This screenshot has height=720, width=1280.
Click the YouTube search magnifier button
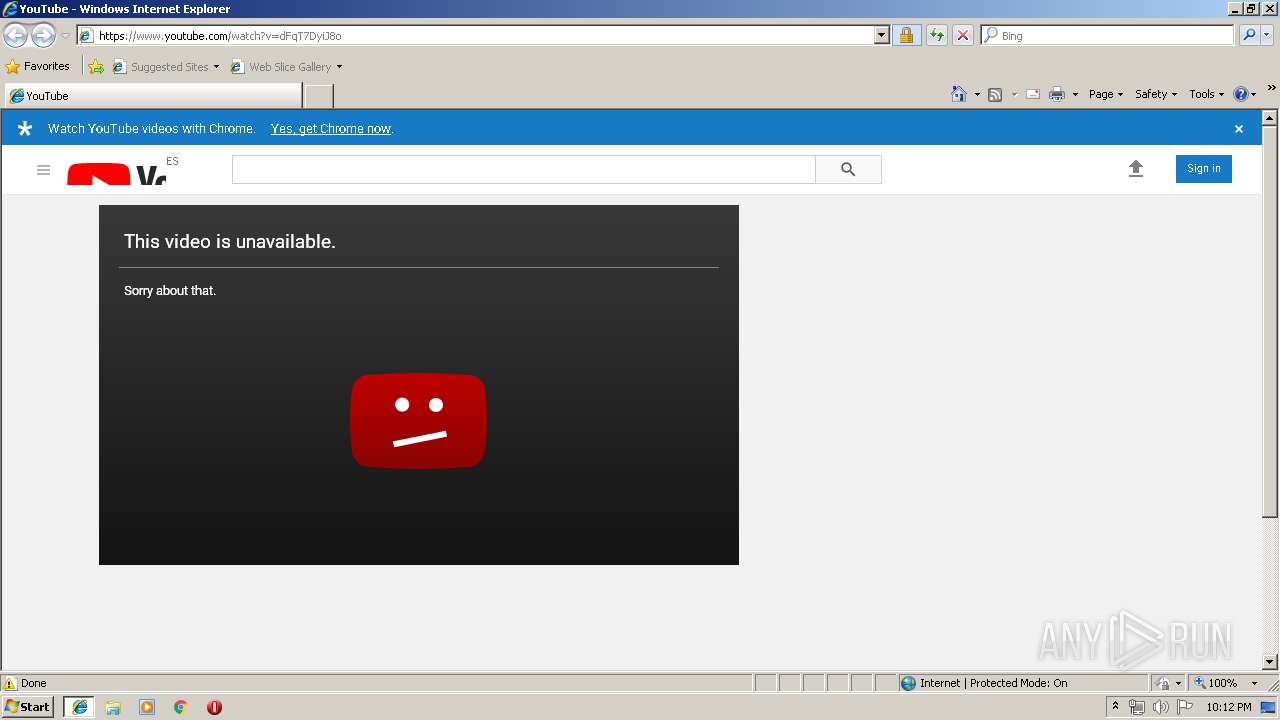point(848,169)
